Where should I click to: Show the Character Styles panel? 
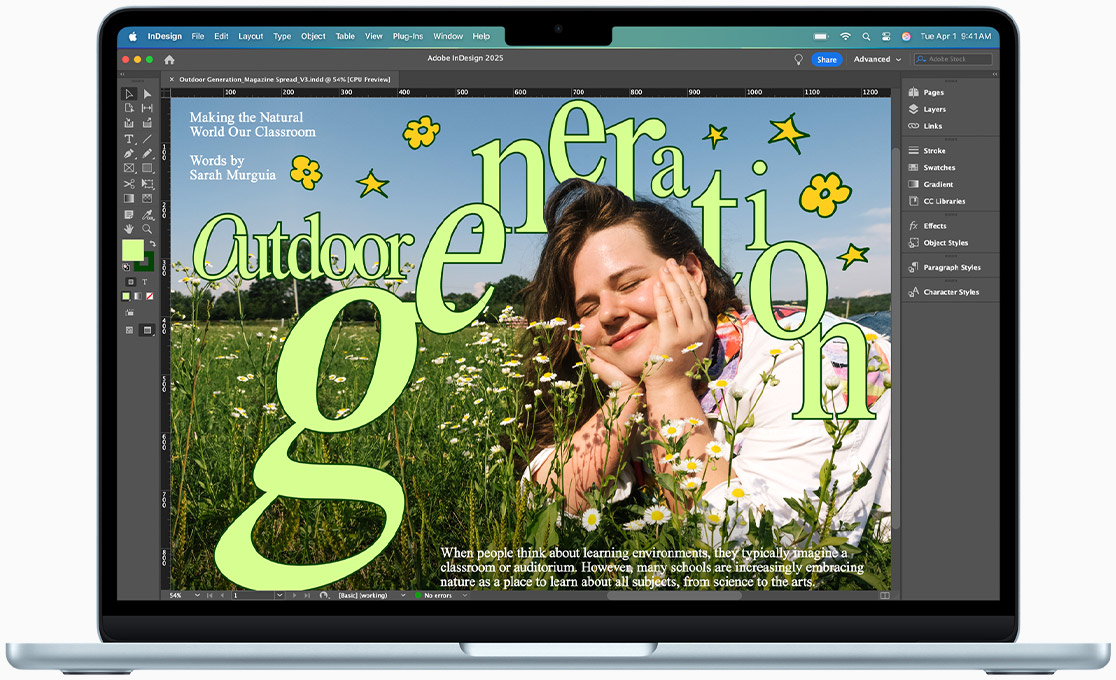(950, 292)
